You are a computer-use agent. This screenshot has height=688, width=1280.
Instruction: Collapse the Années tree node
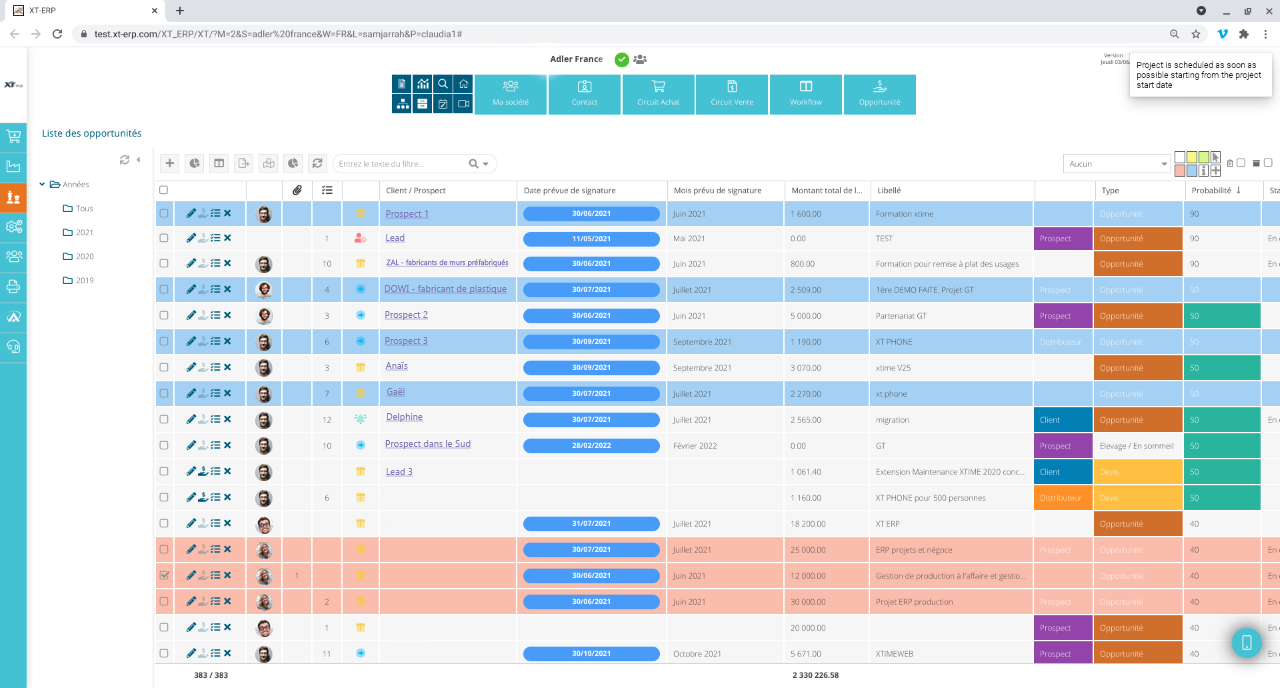[x=42, y=184]
